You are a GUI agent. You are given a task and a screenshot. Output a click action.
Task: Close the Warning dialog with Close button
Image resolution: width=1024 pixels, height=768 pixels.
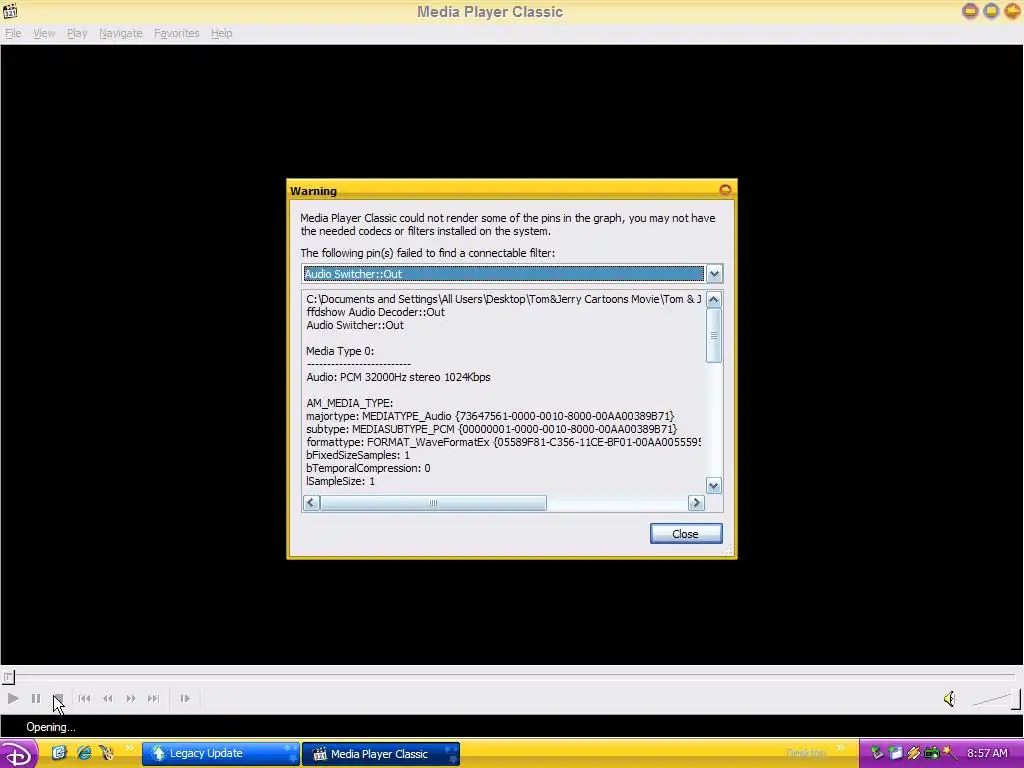click(686, 534)
